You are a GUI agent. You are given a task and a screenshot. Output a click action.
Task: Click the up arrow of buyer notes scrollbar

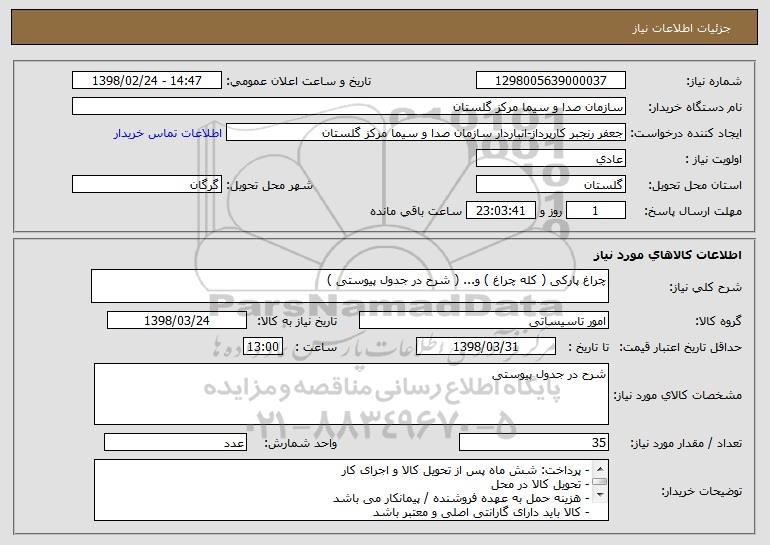599,467
